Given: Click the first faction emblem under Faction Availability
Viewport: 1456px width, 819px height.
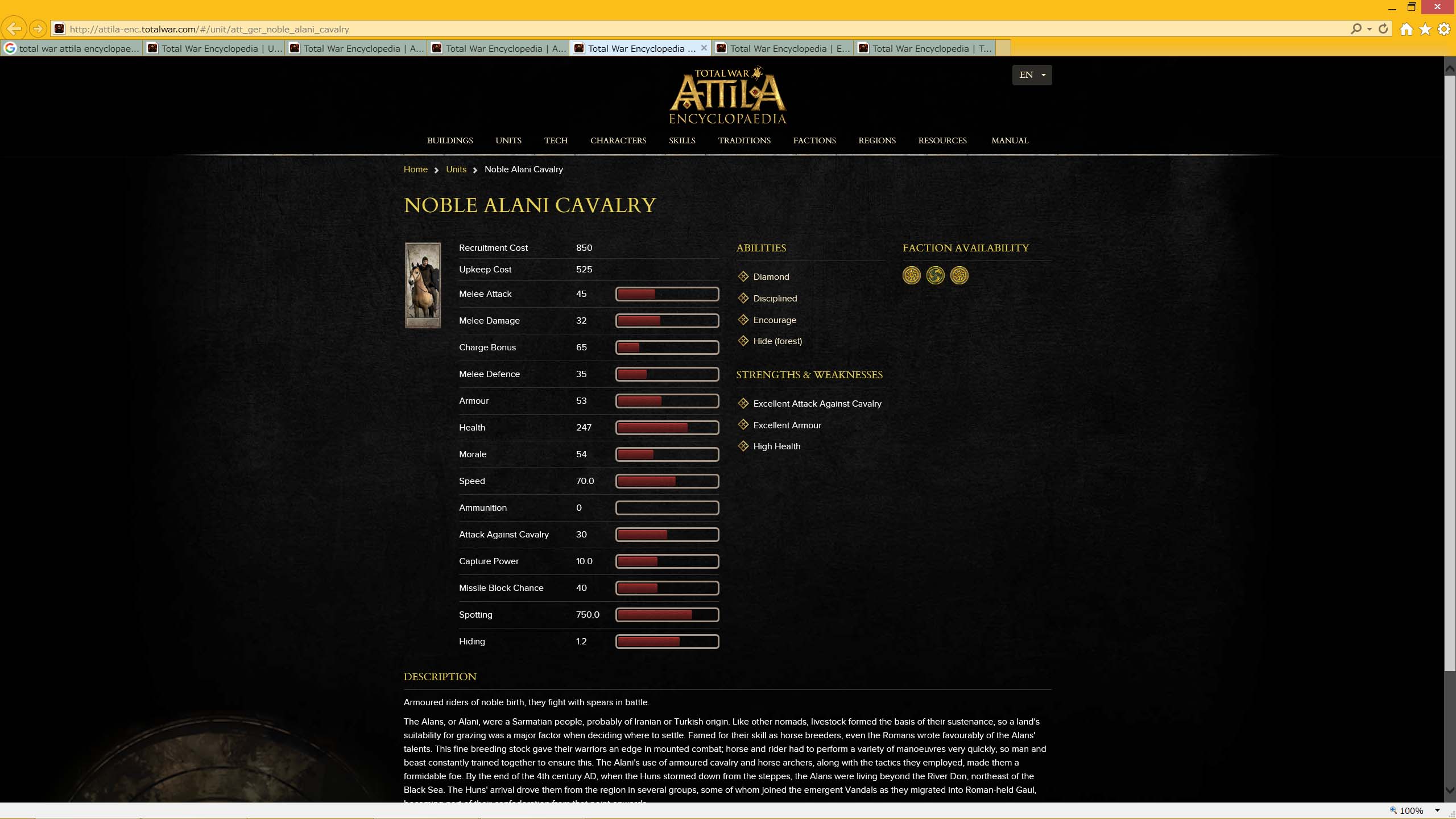Looking at the screenshot, I should click(912, 276).
